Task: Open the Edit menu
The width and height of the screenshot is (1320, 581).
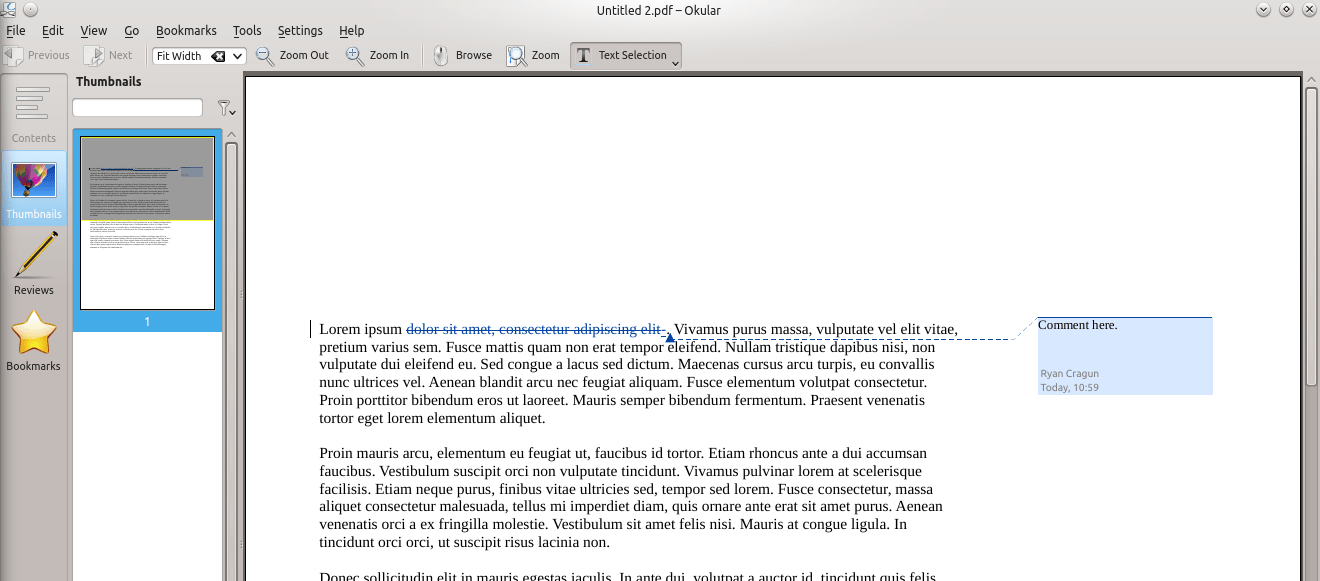Action: [x=52, y=30]
